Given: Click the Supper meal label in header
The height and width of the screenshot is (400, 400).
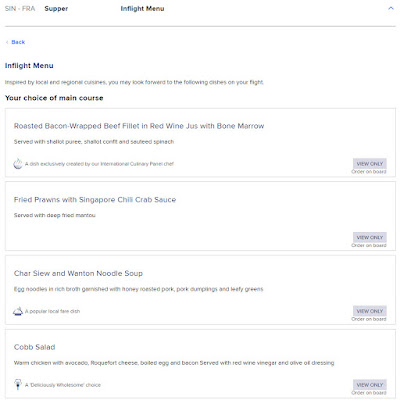Looking at the screenshot, I should click(x=56, y=9).
